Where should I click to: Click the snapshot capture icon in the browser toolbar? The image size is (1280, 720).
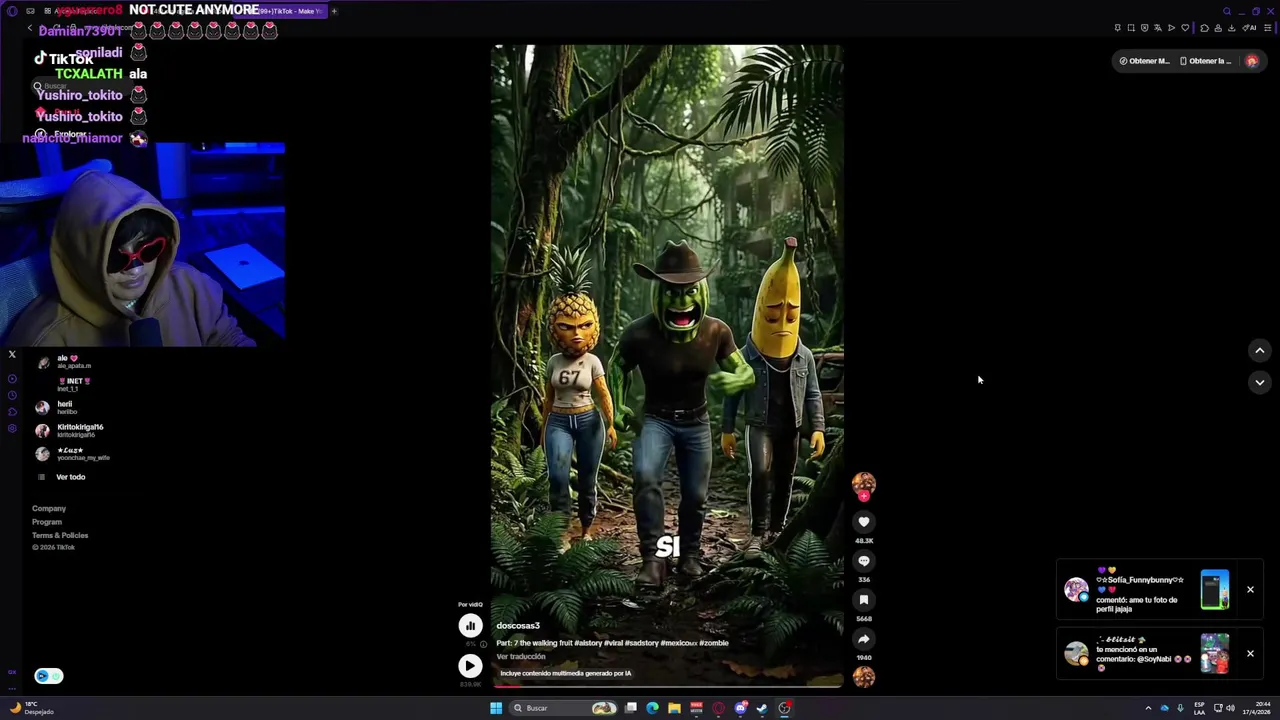coord(1131,28)
